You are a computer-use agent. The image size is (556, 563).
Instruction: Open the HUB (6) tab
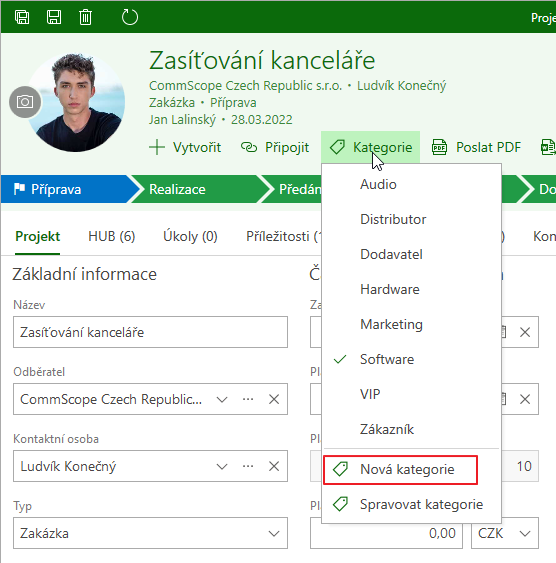tap(112, 237)
